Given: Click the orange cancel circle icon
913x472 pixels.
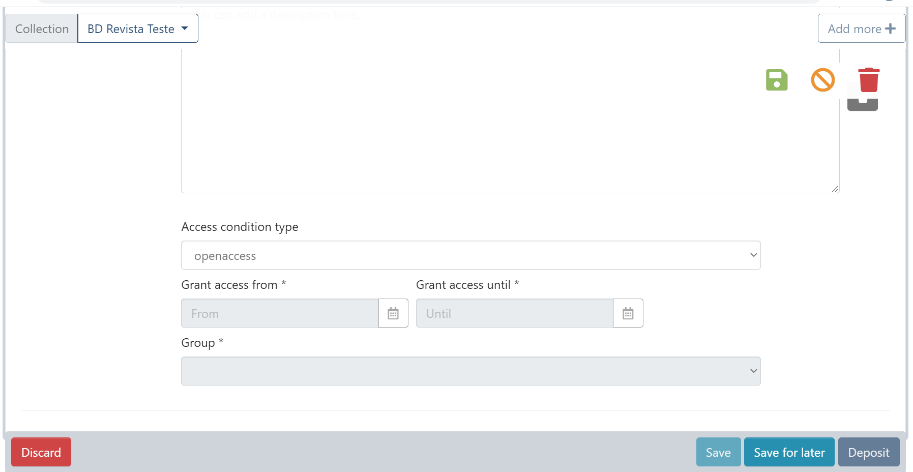Looking at the screenshot, I should [822, 80].
